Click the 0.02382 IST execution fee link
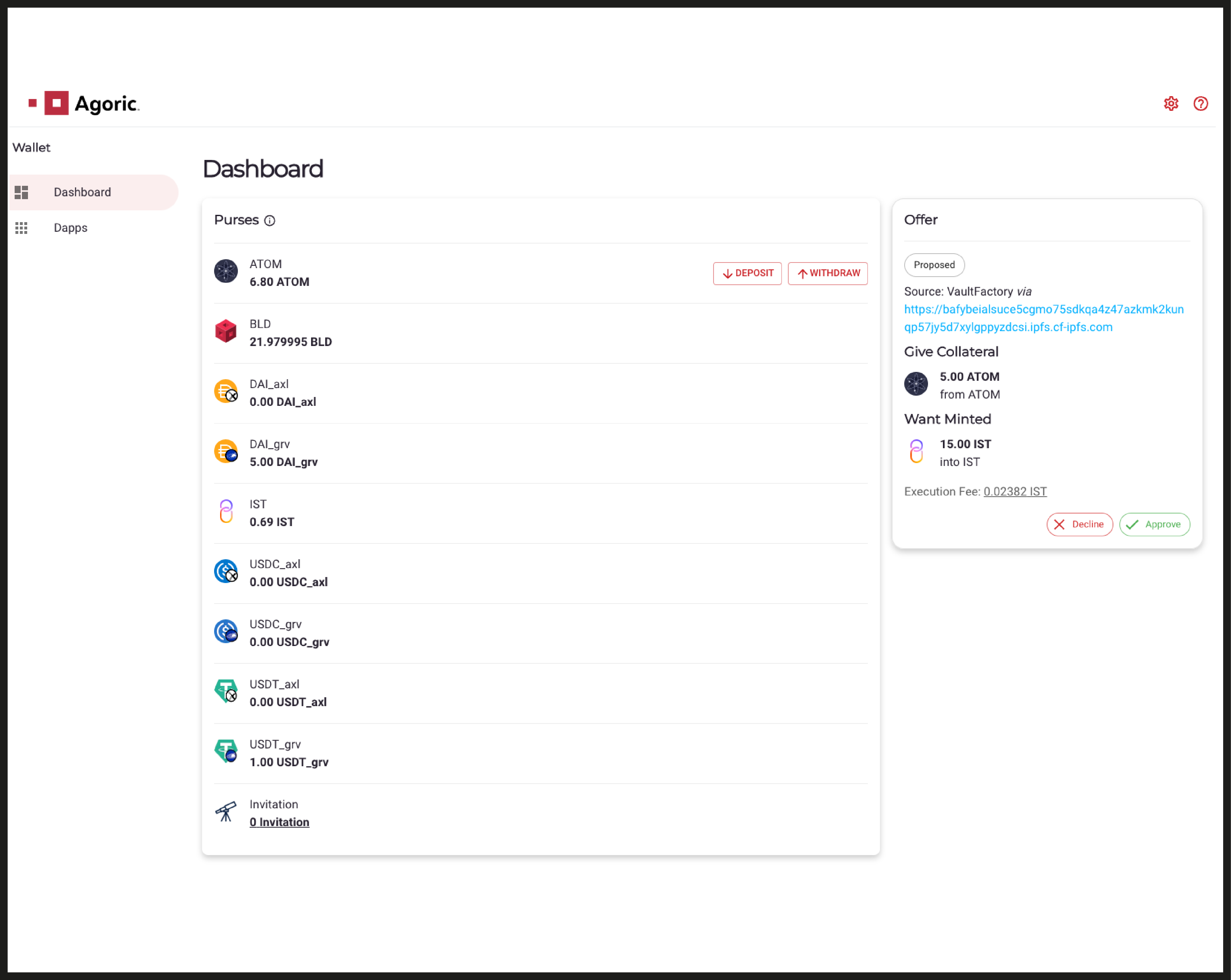The image size is (1231, 980). pos(1015,491)
